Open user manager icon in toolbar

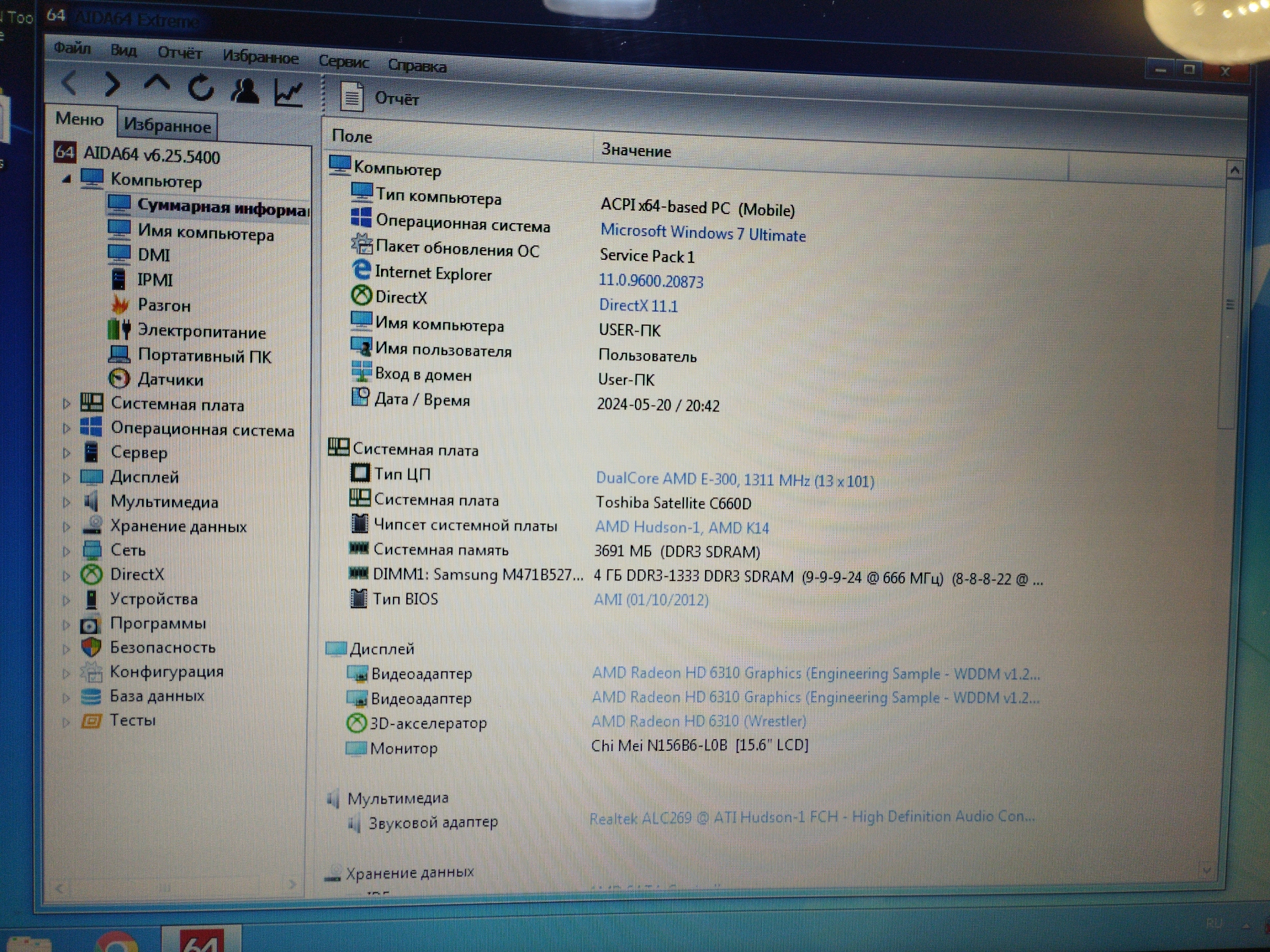[245, 91]
